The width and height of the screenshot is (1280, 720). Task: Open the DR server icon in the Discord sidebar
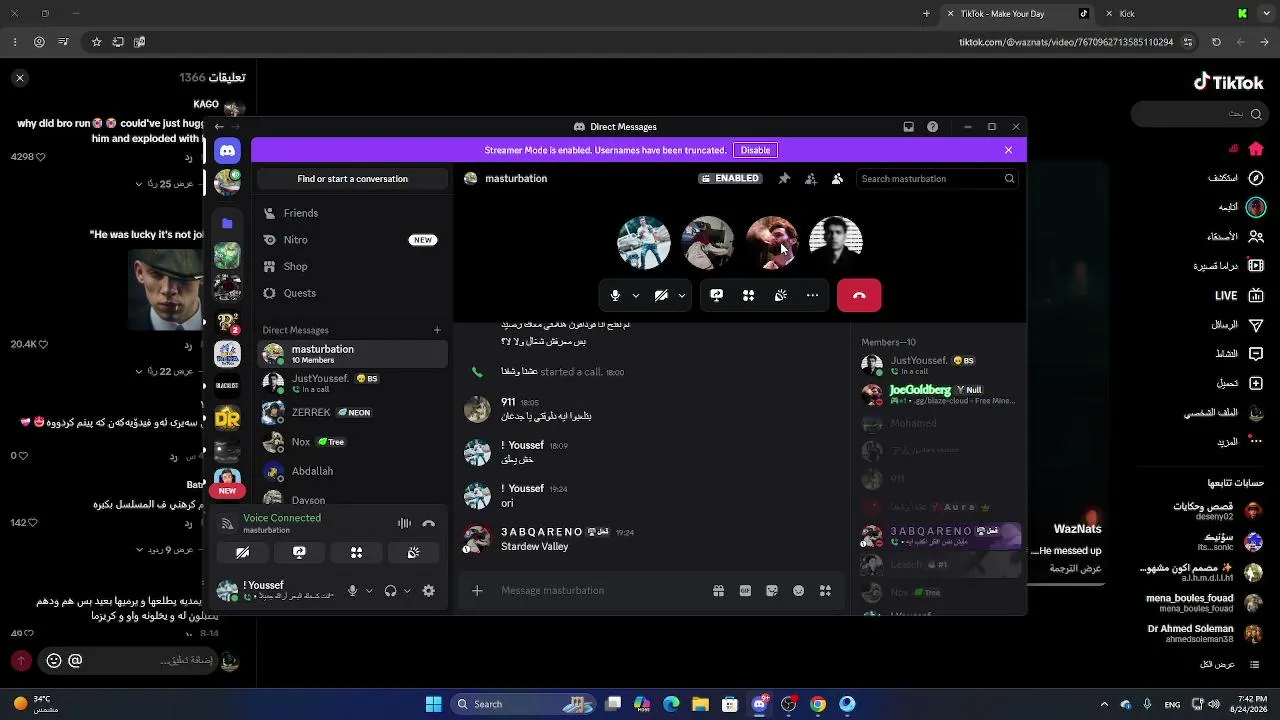click(x=227, y=418)
